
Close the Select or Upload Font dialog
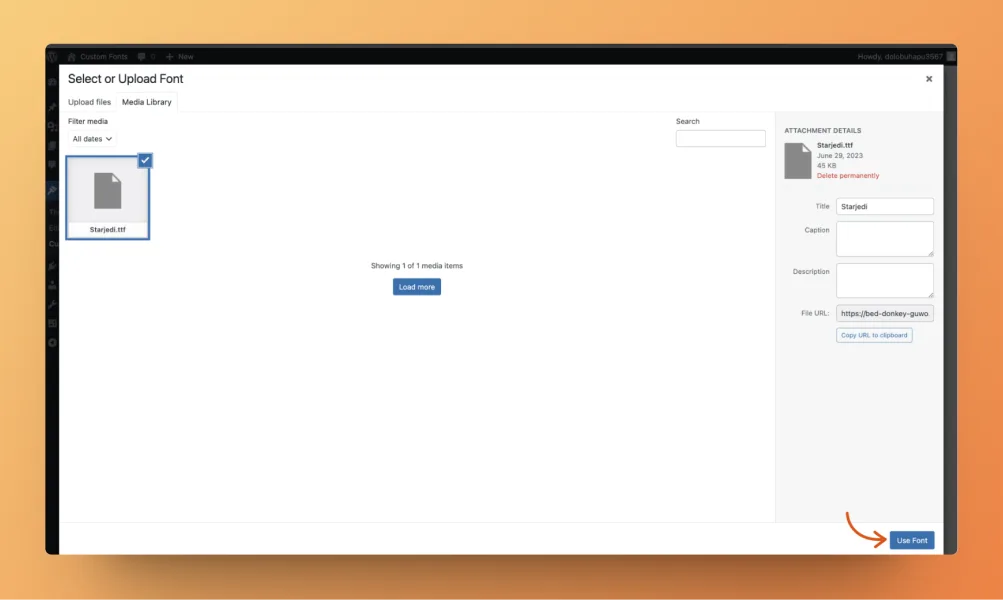929,79
